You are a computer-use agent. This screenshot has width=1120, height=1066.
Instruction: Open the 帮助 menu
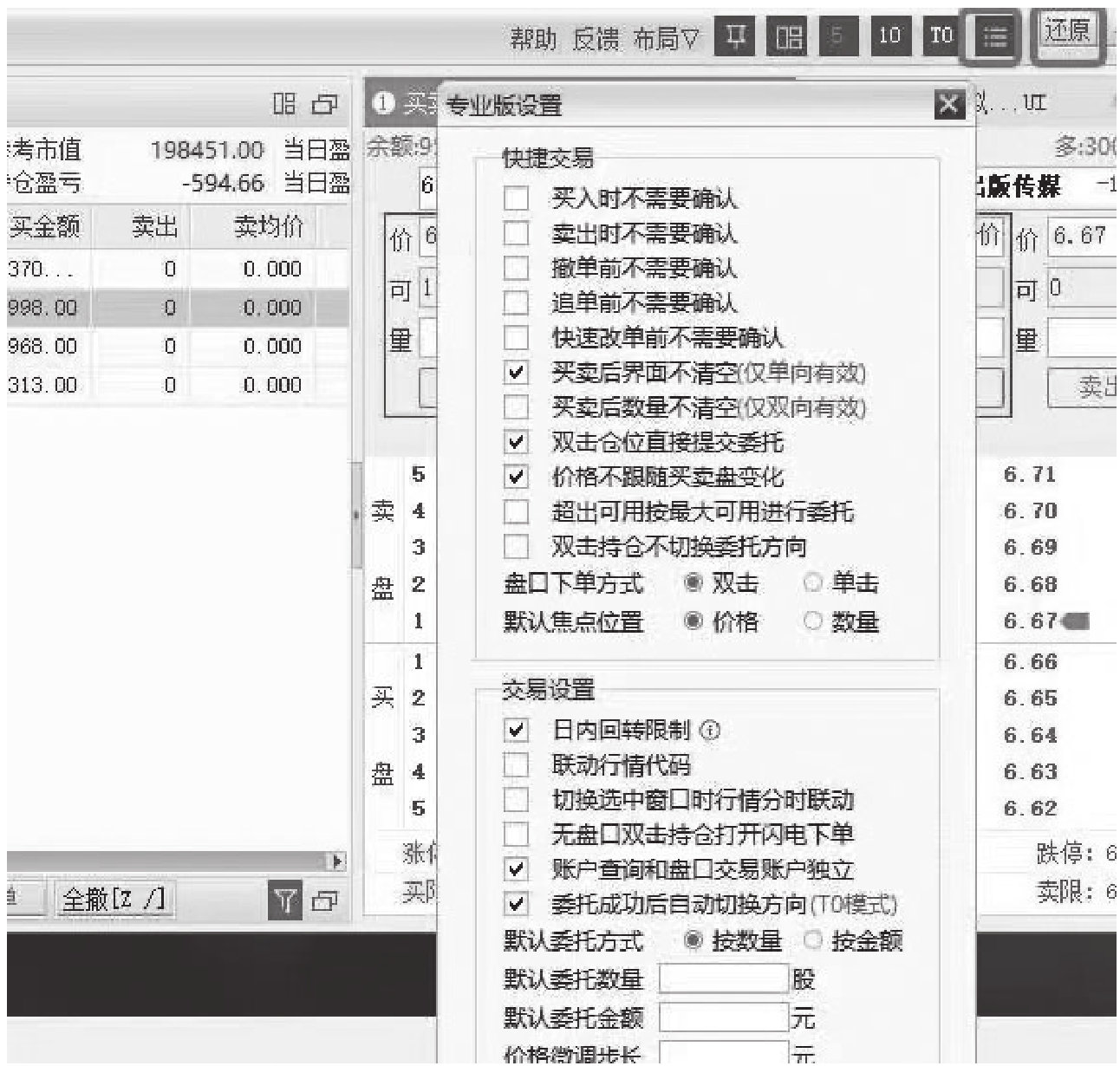coord(533,39)
